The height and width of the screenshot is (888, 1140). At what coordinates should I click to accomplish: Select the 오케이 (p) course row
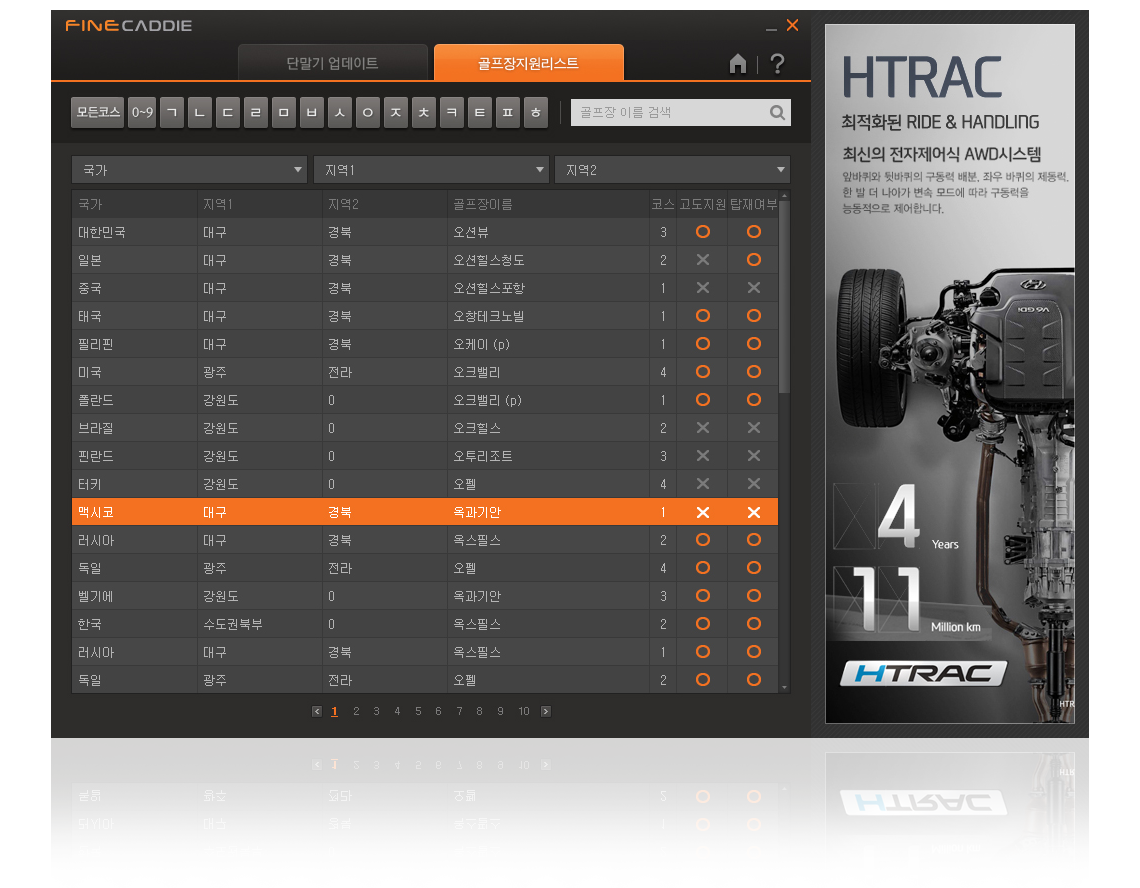click(x=425, y=344)
